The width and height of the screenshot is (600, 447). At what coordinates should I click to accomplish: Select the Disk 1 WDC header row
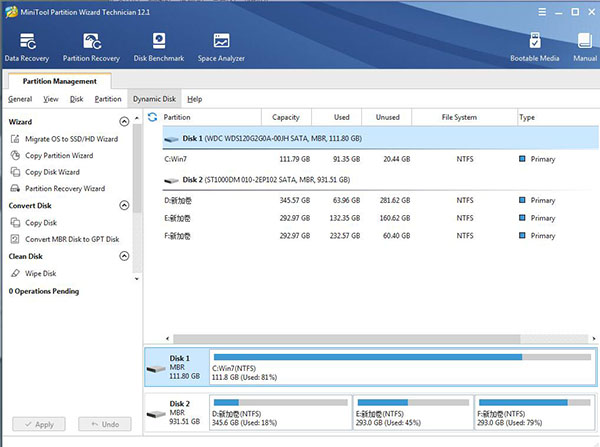point(380,138)
